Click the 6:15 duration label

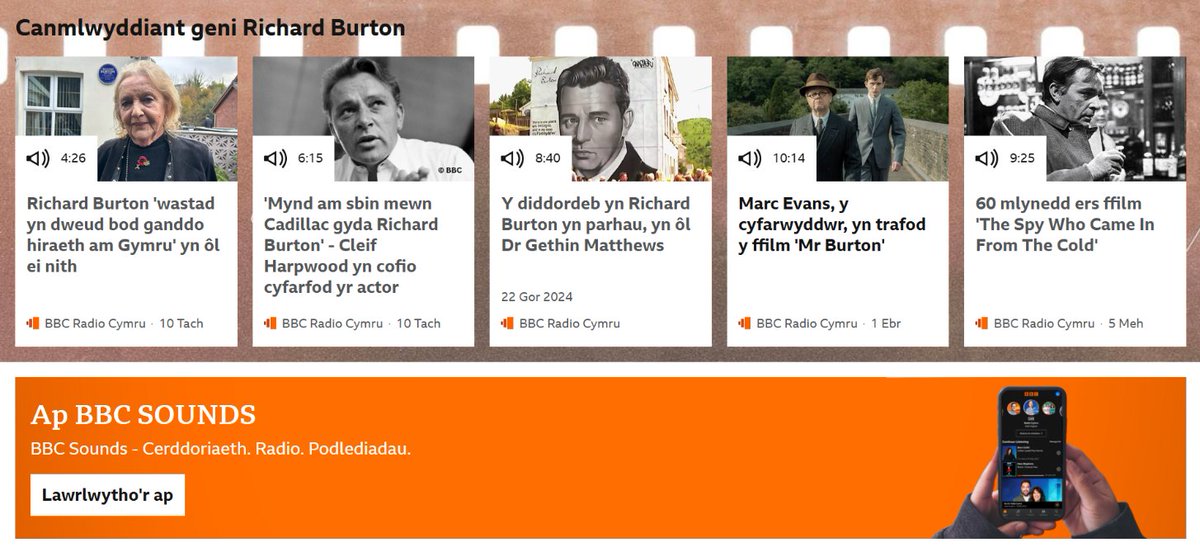pyautogui.click(x=311, y=158)
